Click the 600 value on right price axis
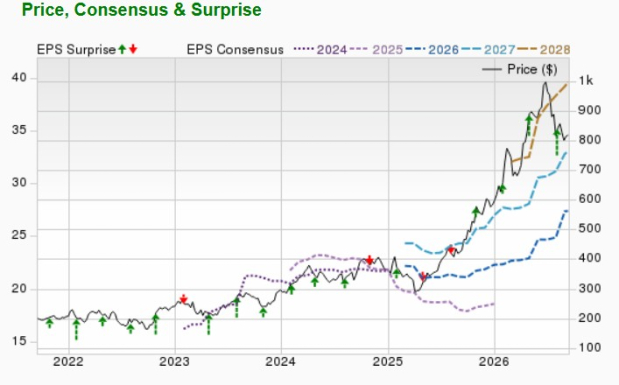 point(590,199)
